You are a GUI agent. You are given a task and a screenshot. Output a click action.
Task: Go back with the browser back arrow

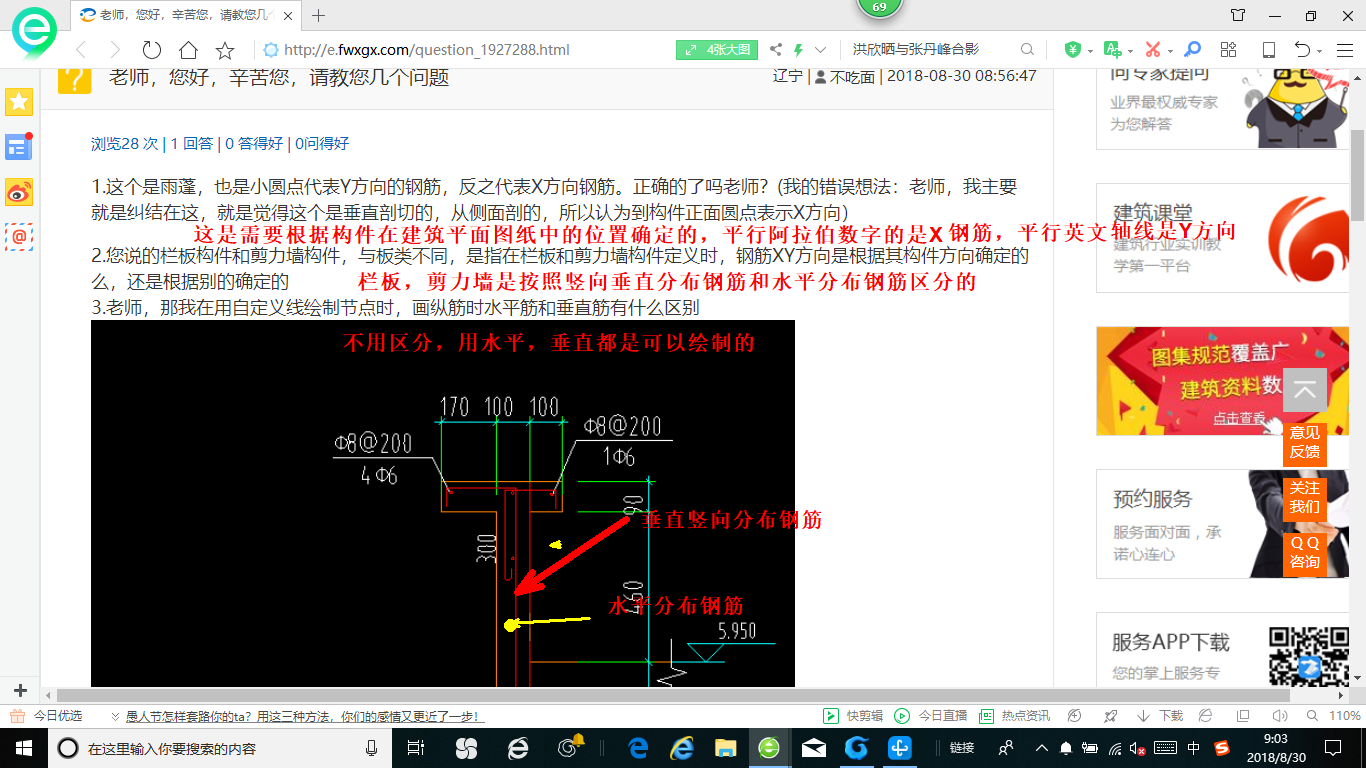tap(81, 50)
